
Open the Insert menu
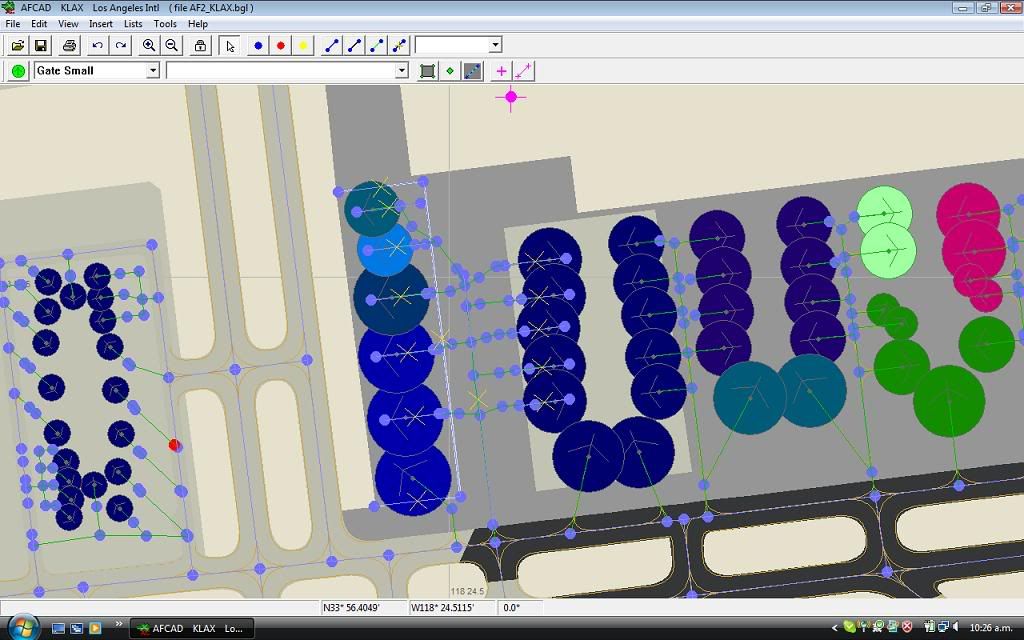(101, 23)
